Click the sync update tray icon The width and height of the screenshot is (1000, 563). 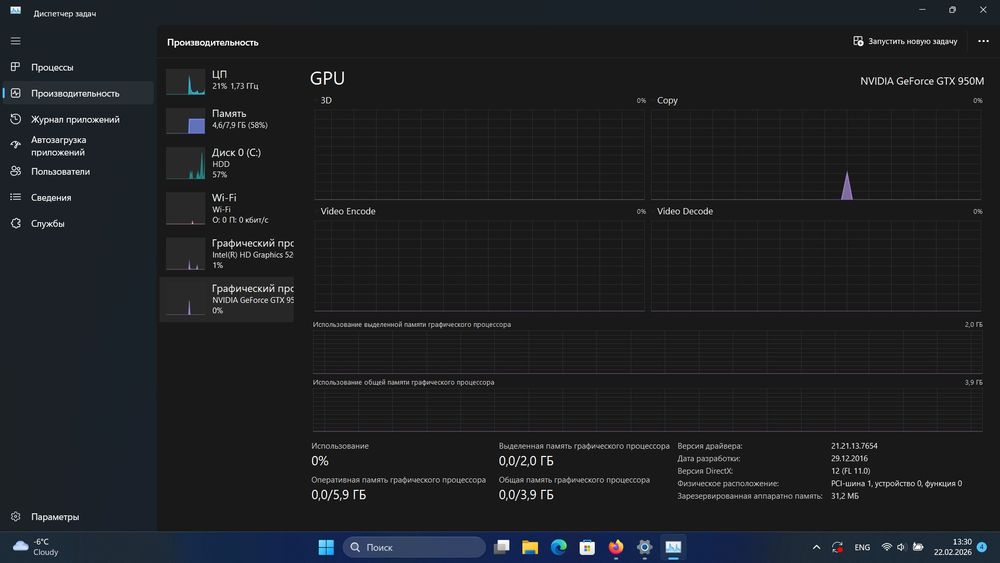click(837, 547)
